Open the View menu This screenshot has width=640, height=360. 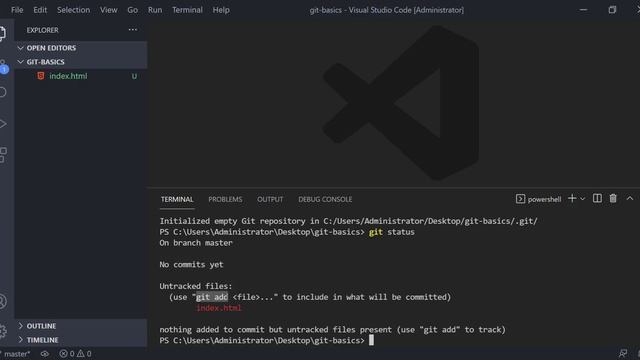point(109,10)
